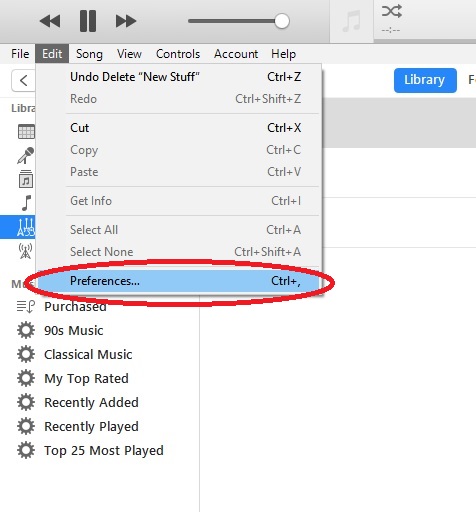Open the Purchased playlist

[75, 306]
